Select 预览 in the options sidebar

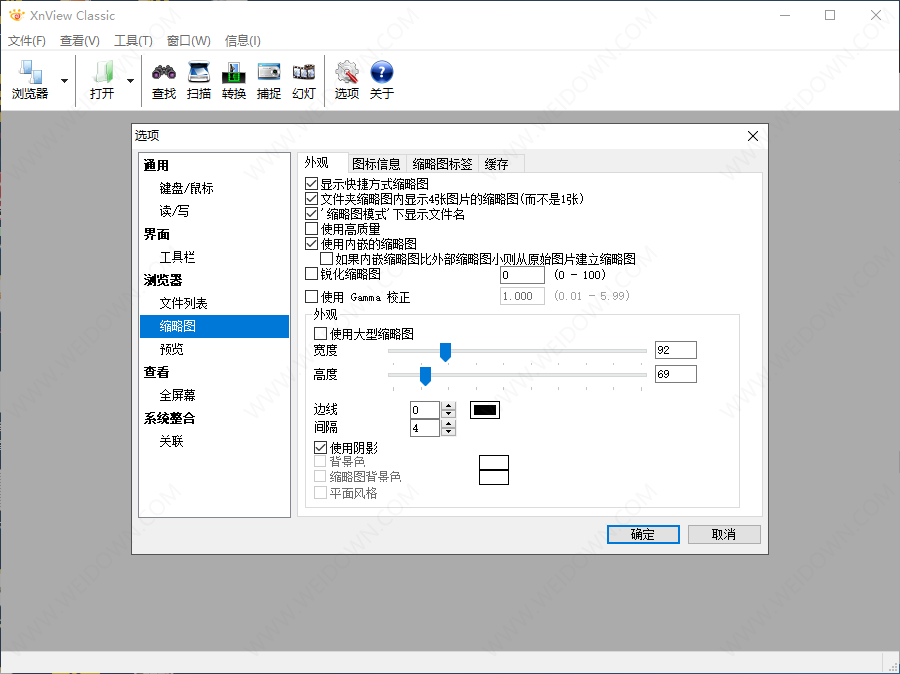[x=172, y=348]
